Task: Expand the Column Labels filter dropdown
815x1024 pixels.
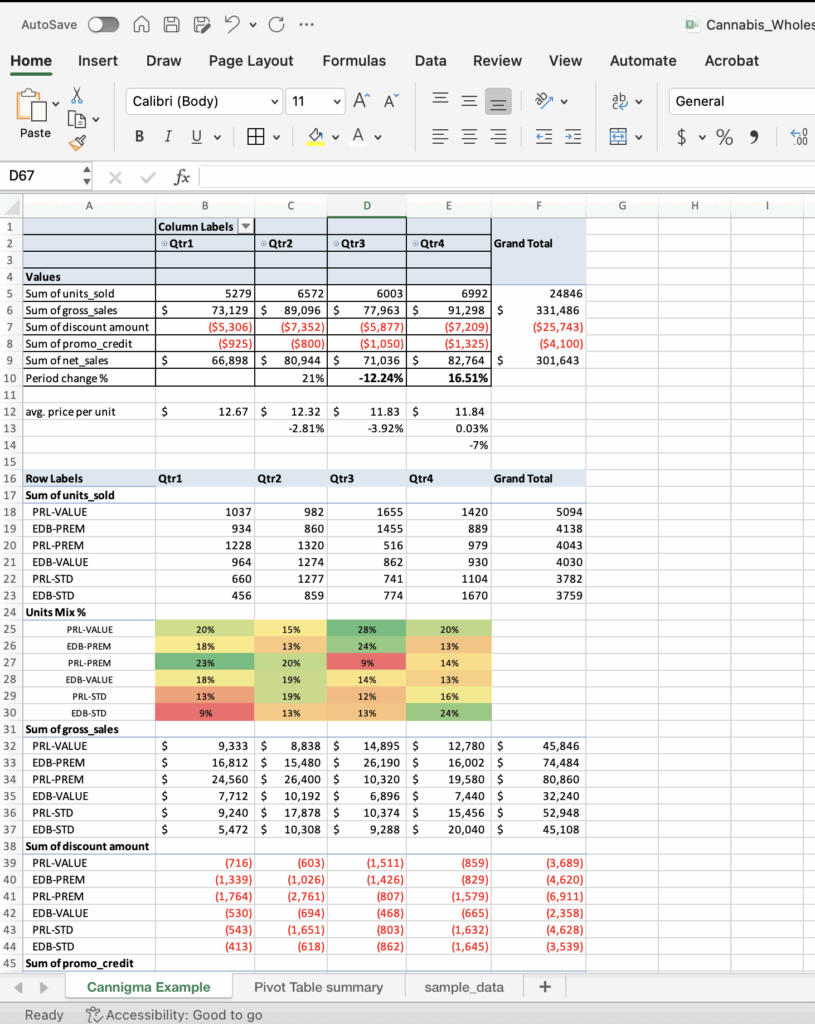Action: coord(246,227)
